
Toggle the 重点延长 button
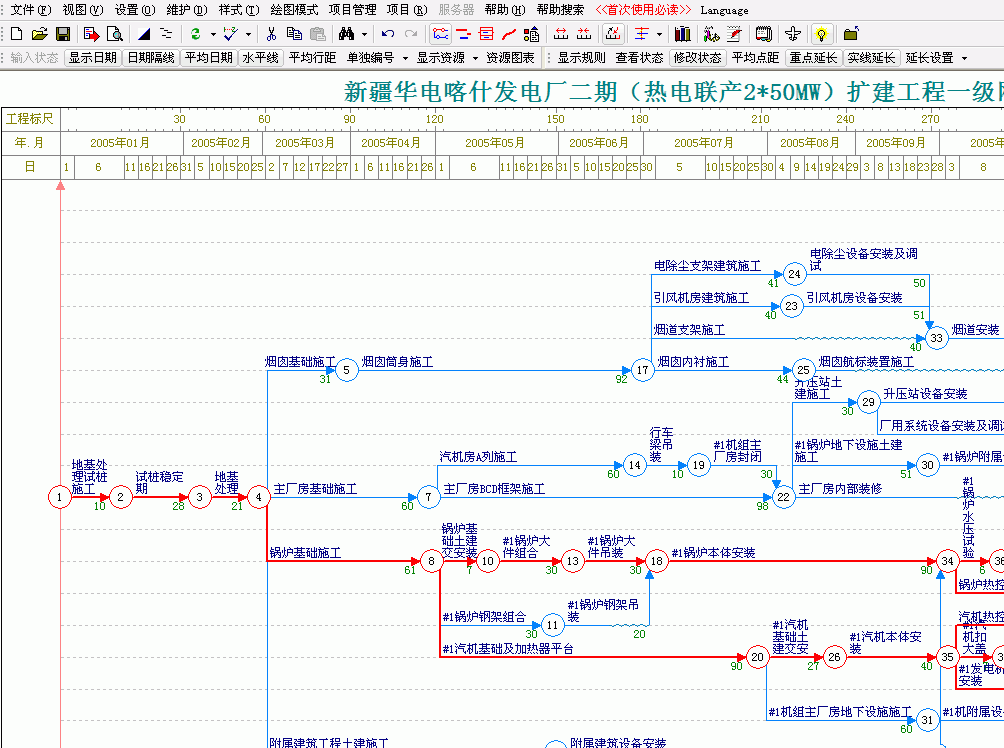[813, 58]
